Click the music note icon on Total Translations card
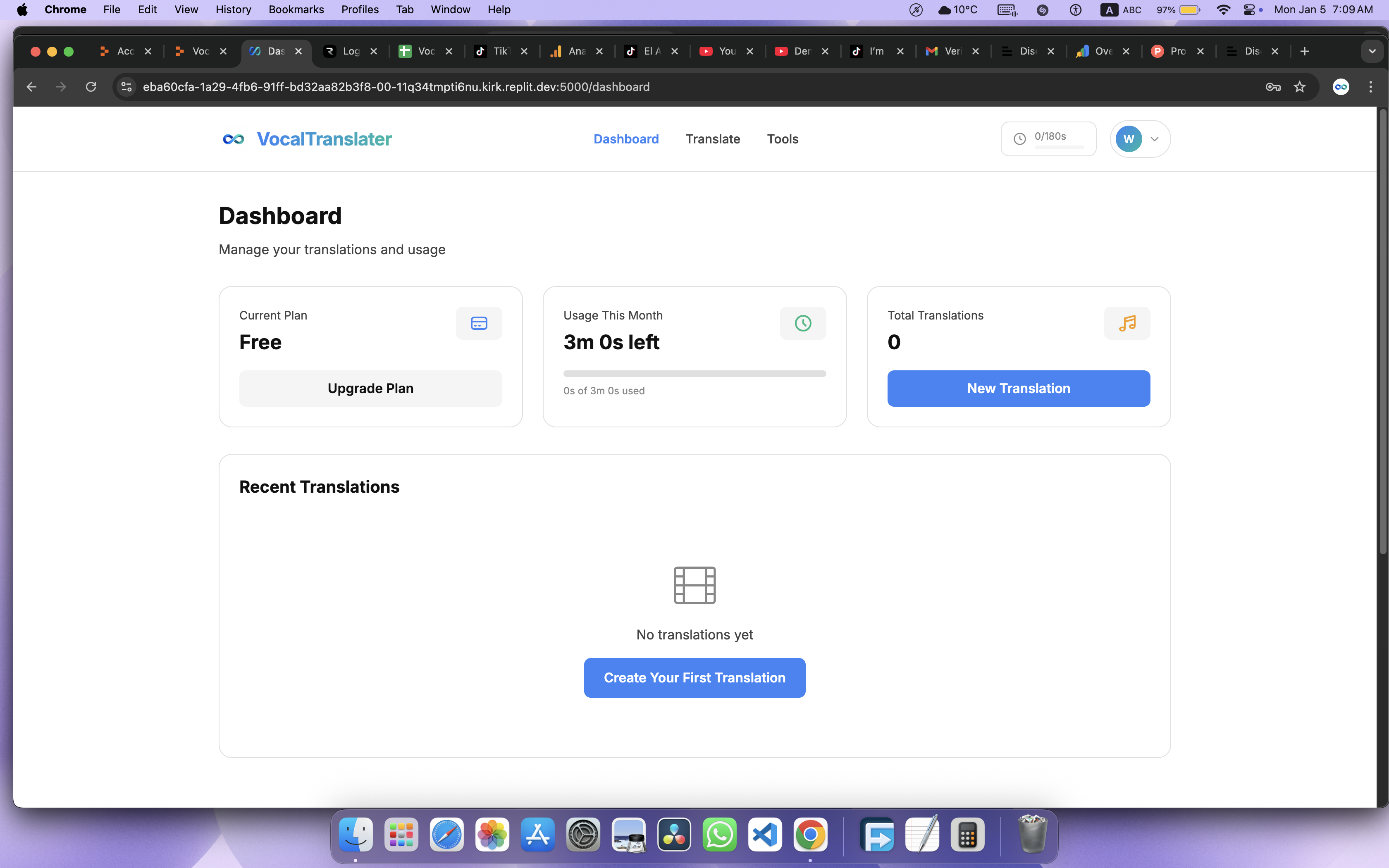The width and height of the screenshot is (1389, 868). click(x=1127, y=323)
